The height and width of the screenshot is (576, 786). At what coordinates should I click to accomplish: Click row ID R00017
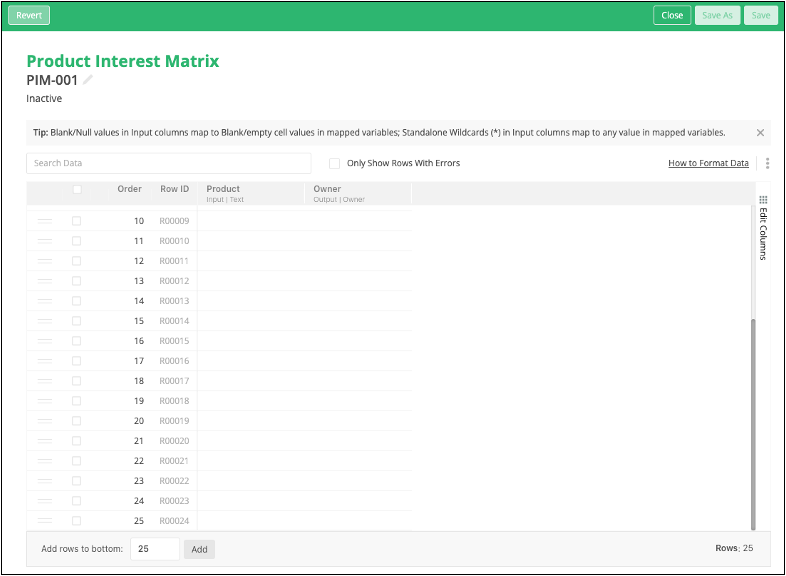click(x=174, y=381)
